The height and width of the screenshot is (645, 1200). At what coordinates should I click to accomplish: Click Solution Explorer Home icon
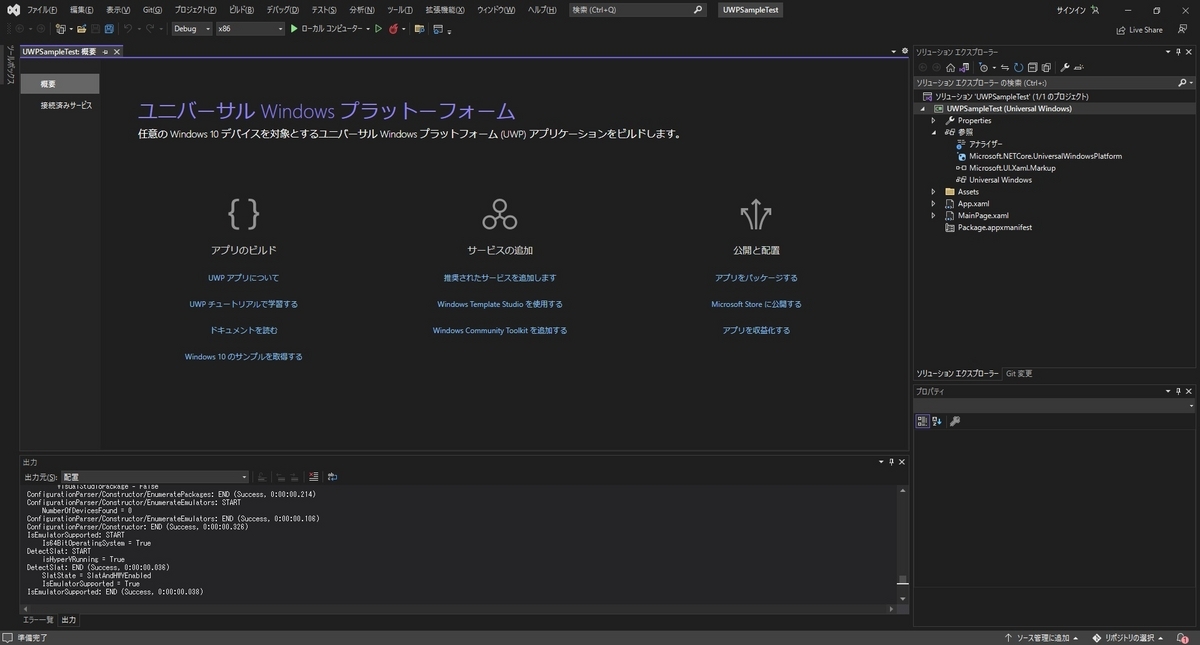[951, 68]
